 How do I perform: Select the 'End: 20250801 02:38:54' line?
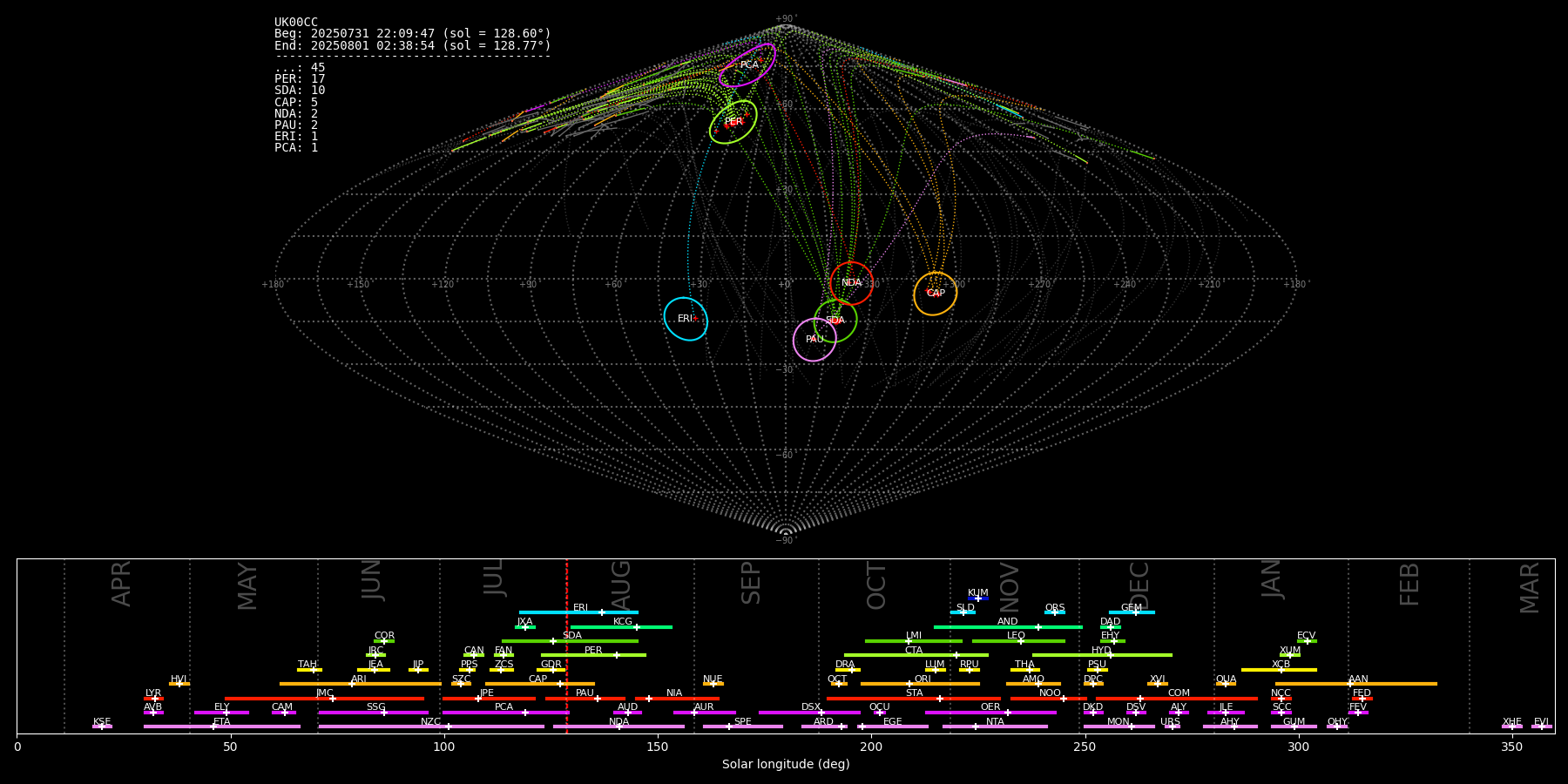point(413,45)
